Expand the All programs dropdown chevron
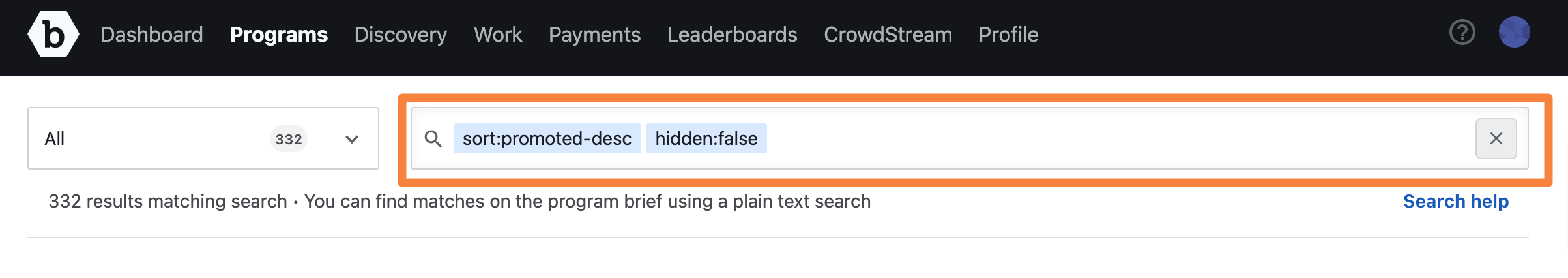Viewport: 1568px width, 278px height. 352,139
